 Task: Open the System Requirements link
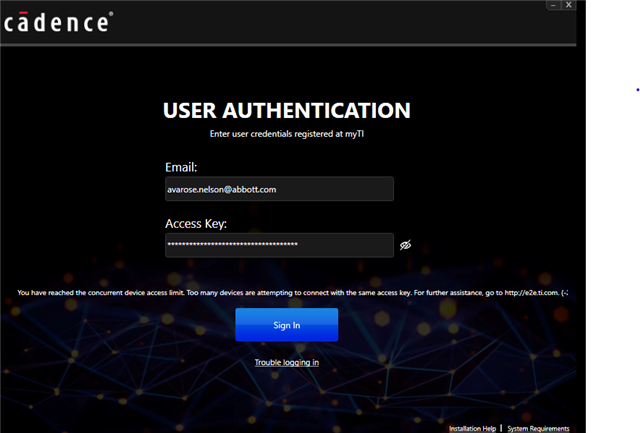(538, 429)
